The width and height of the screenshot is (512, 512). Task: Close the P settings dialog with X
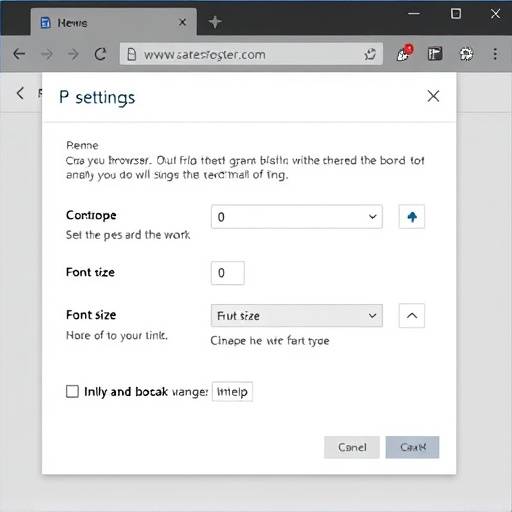[x=433, y=96]
